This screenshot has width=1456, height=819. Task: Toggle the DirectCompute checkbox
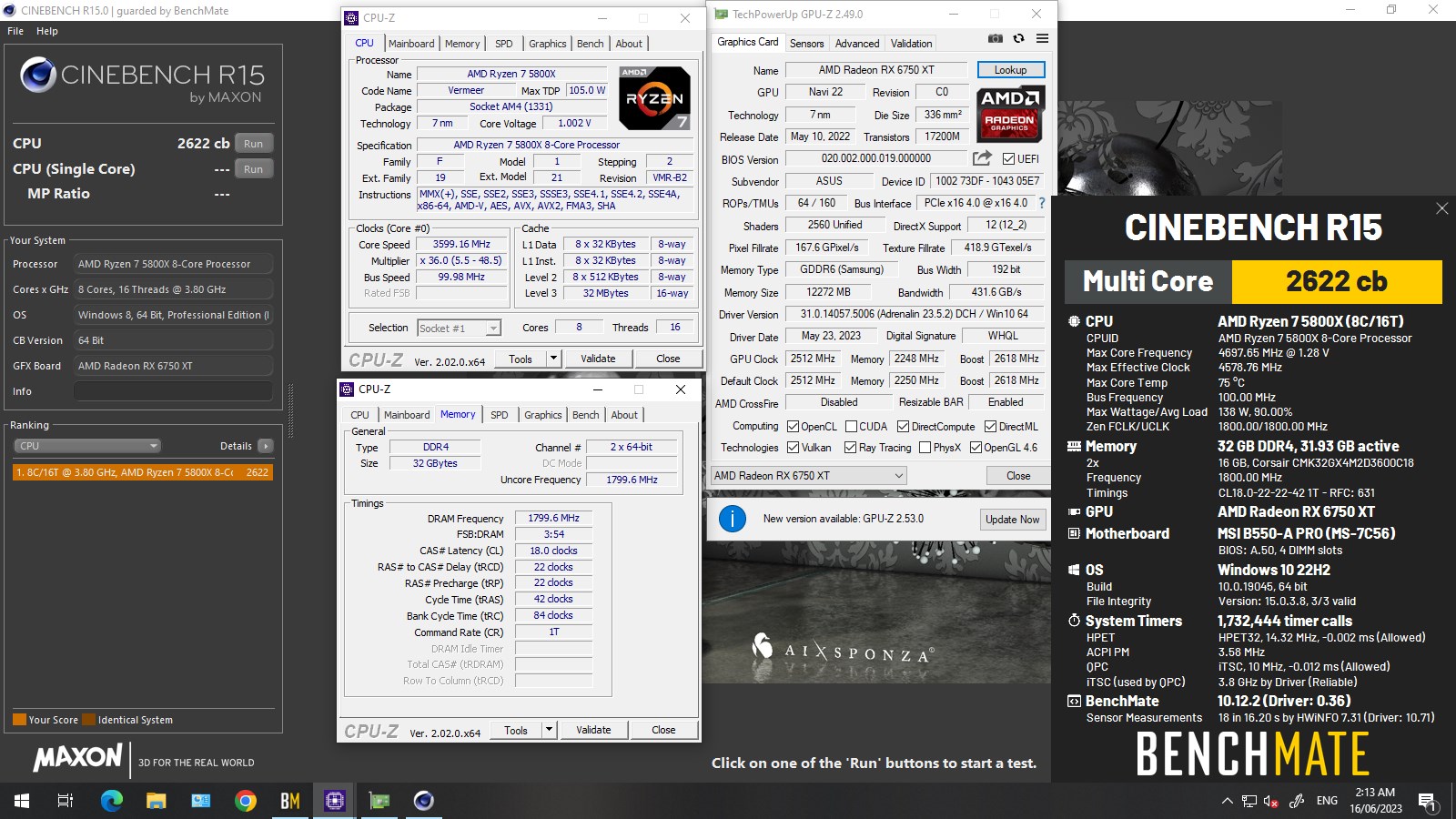903,427
